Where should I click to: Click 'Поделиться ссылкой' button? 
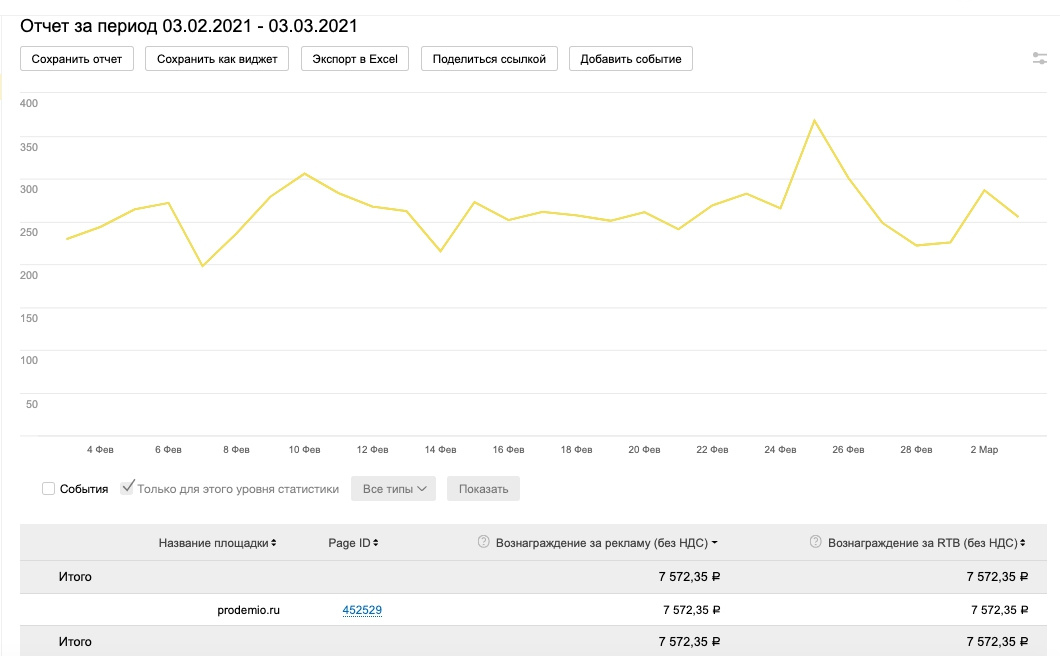[489, 59]
